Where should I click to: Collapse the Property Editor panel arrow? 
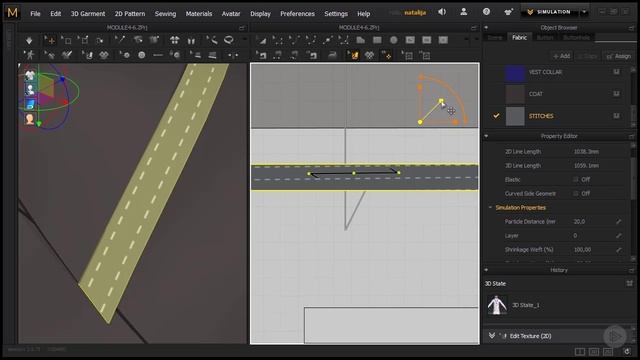coord(486,136)
